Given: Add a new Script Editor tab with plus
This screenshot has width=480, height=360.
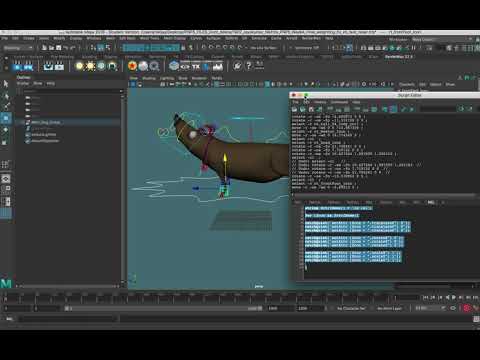Looking at the screenshot, I should point(443,202).
